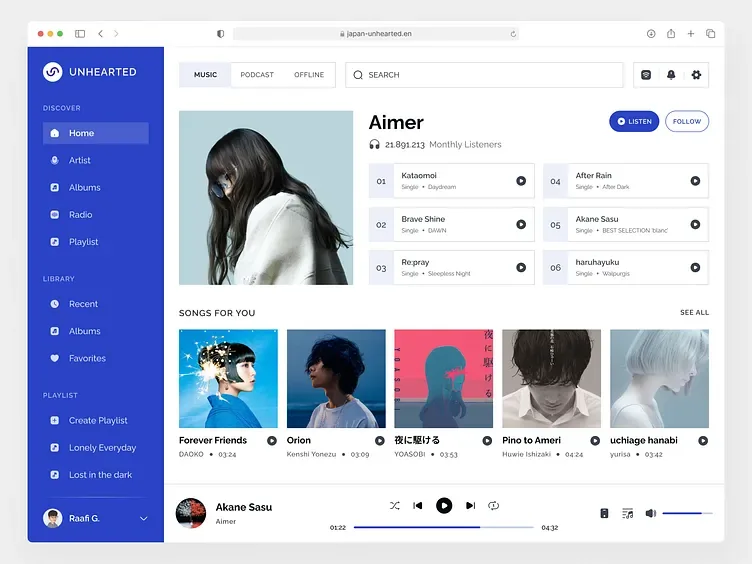Play uchiage hanabi by yurisa
The image size is (752, 564).
click(703, 440)
